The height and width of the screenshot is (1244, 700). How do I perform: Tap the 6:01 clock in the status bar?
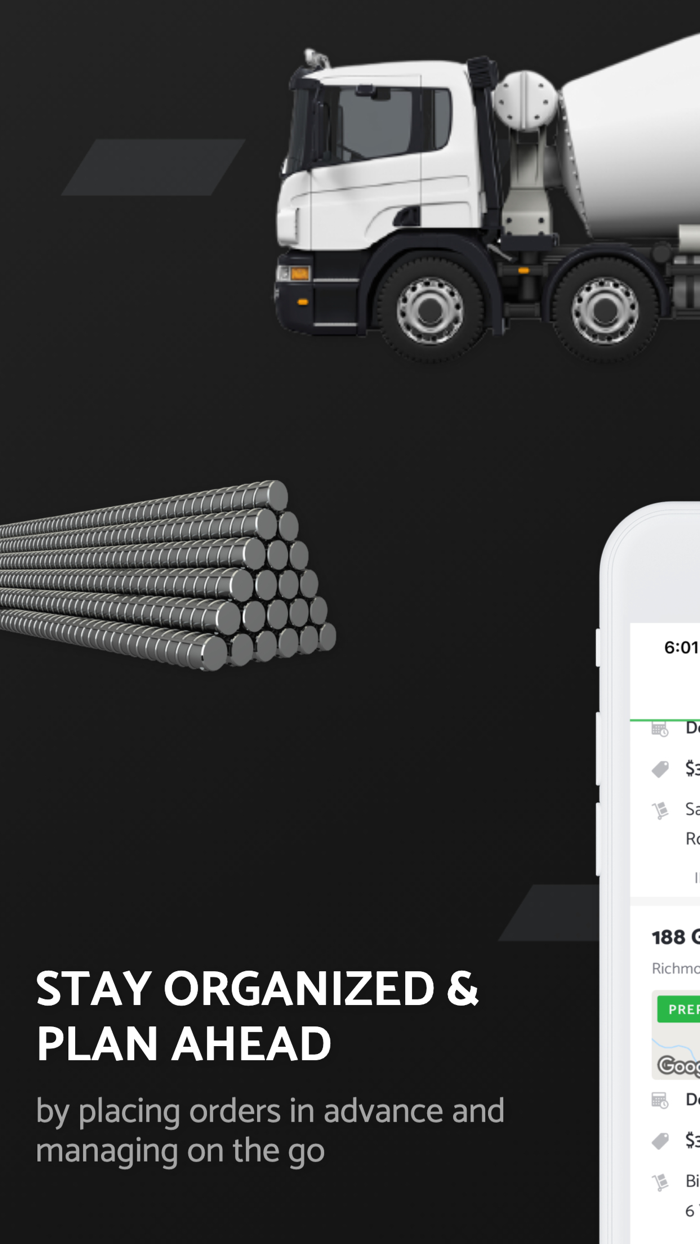click(x=681, y=647)
